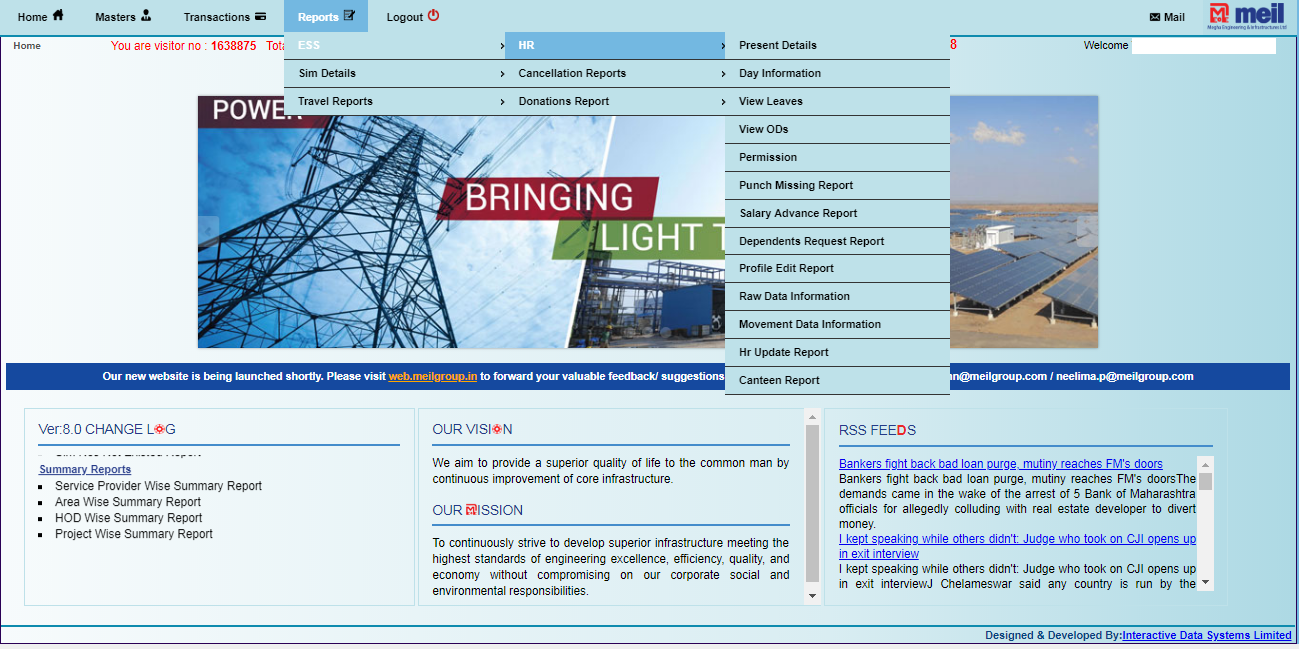
Task: Open the Punch Missing Report entry
Action: 795,185
